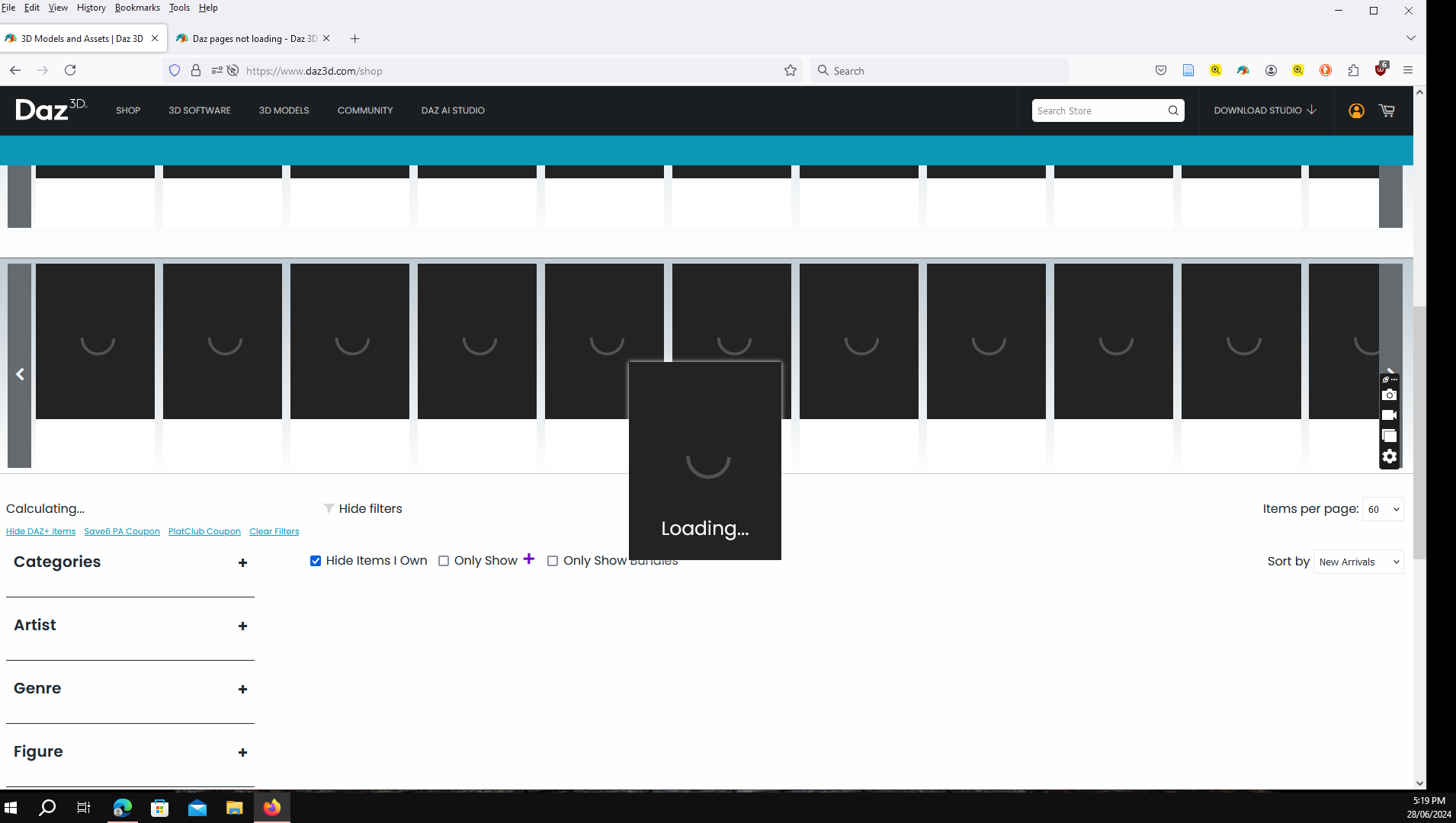
Task: Open the File menu
Action: pos(8,8)
